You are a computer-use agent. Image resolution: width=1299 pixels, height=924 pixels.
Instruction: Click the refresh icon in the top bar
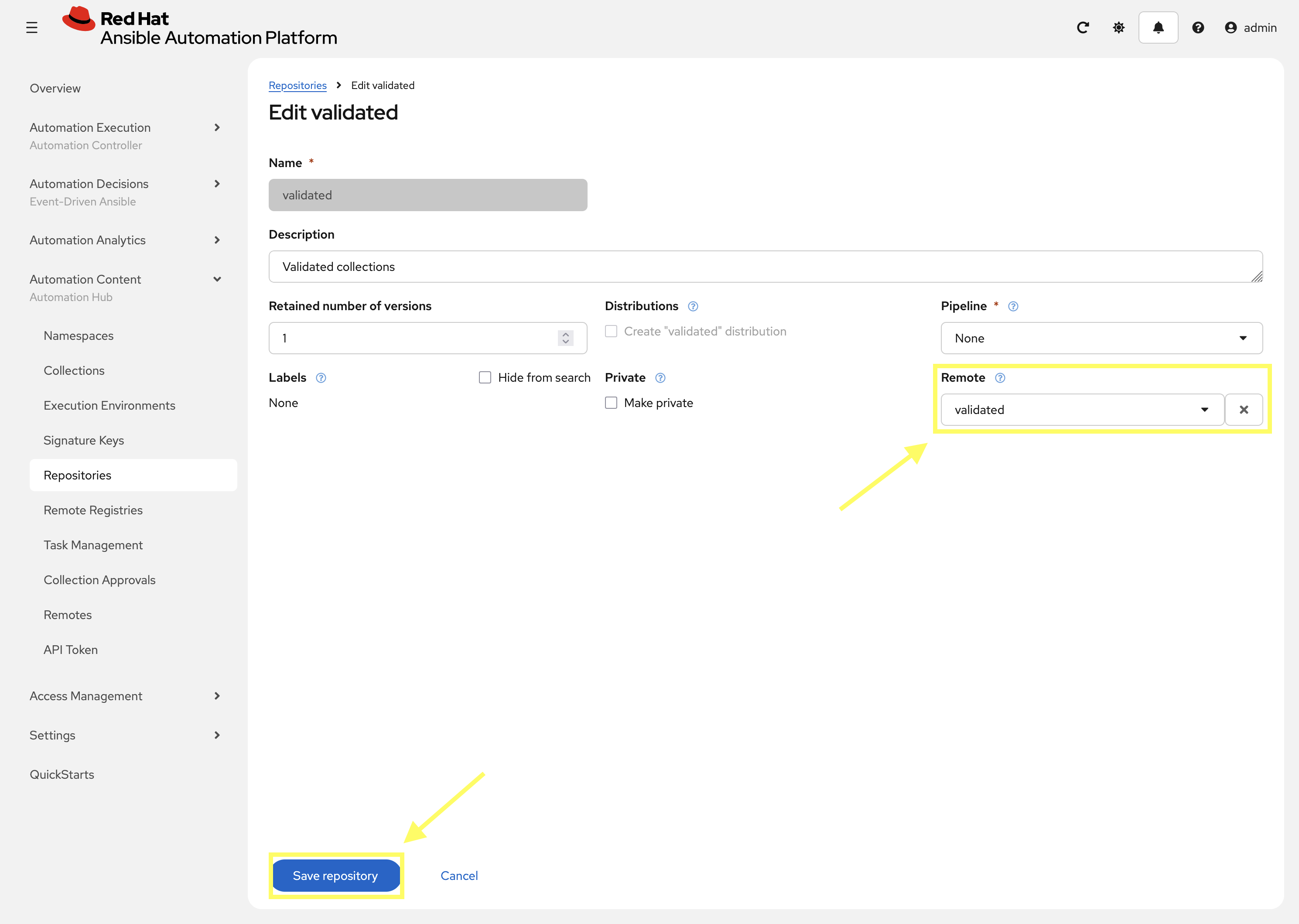tap(1083, 27)
